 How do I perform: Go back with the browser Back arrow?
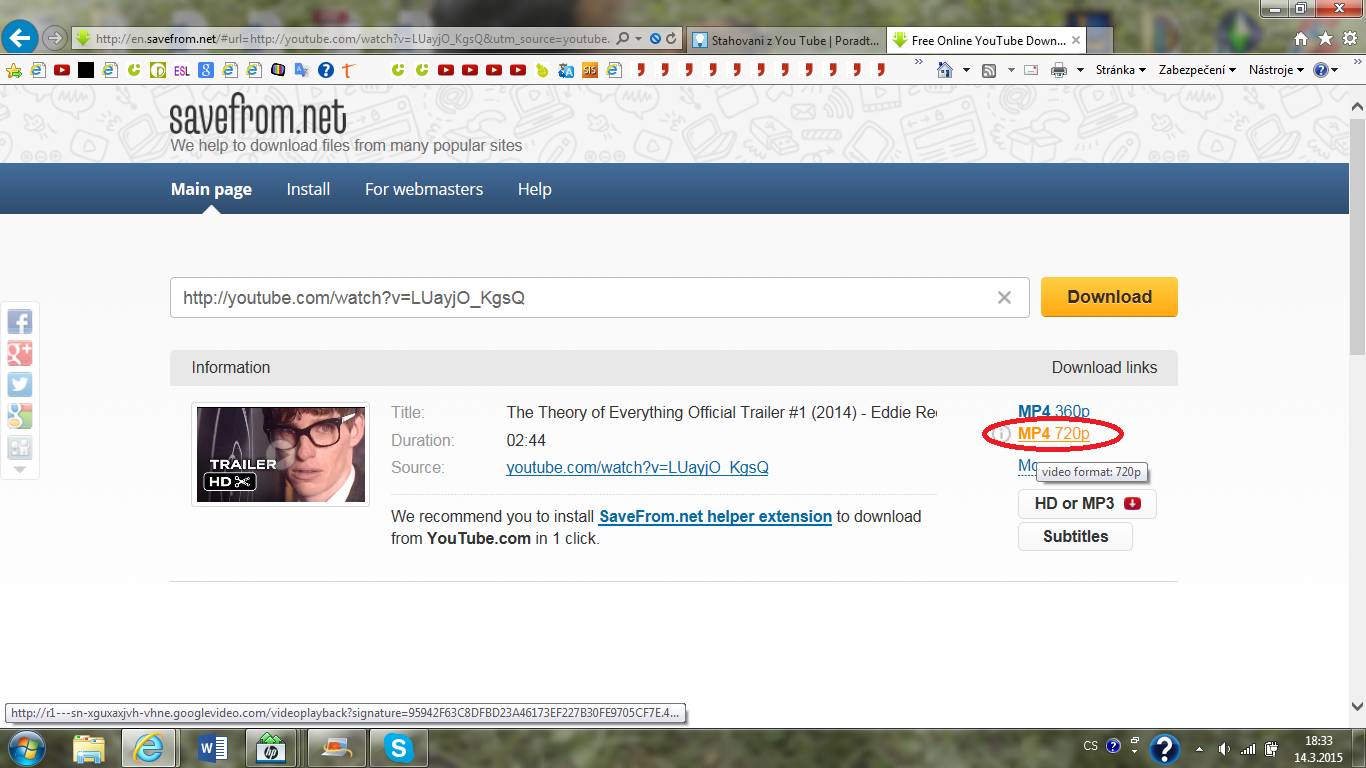[x=20, y=39]
